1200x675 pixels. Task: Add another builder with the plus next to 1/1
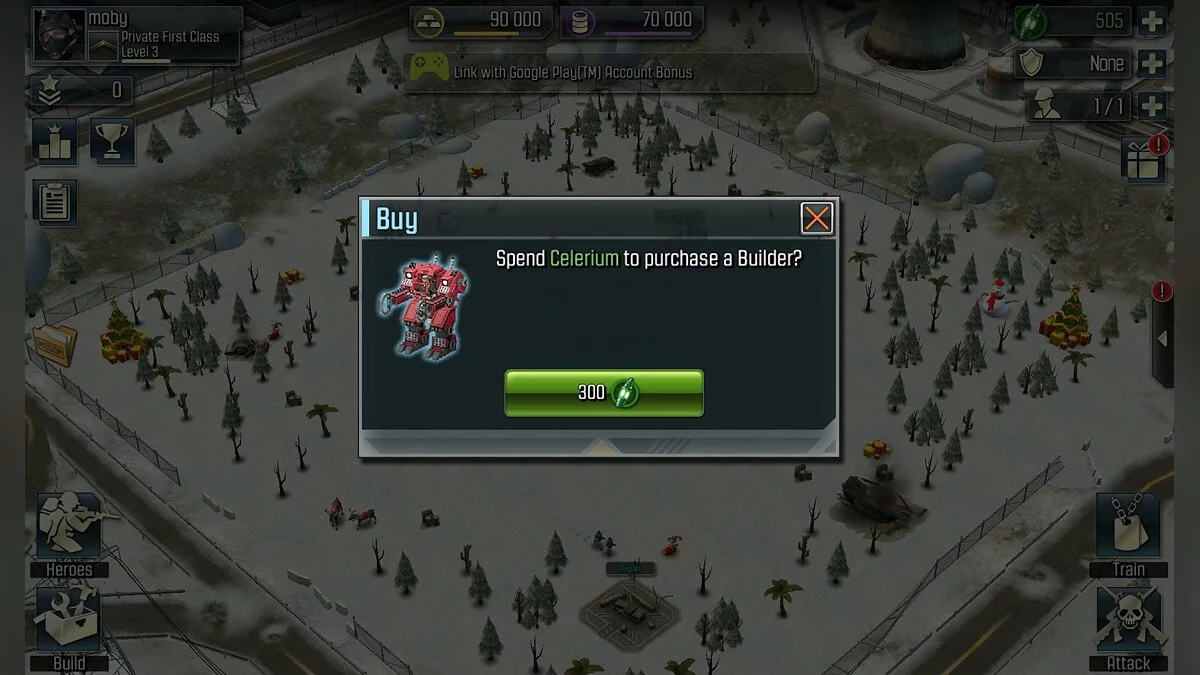1152,107
